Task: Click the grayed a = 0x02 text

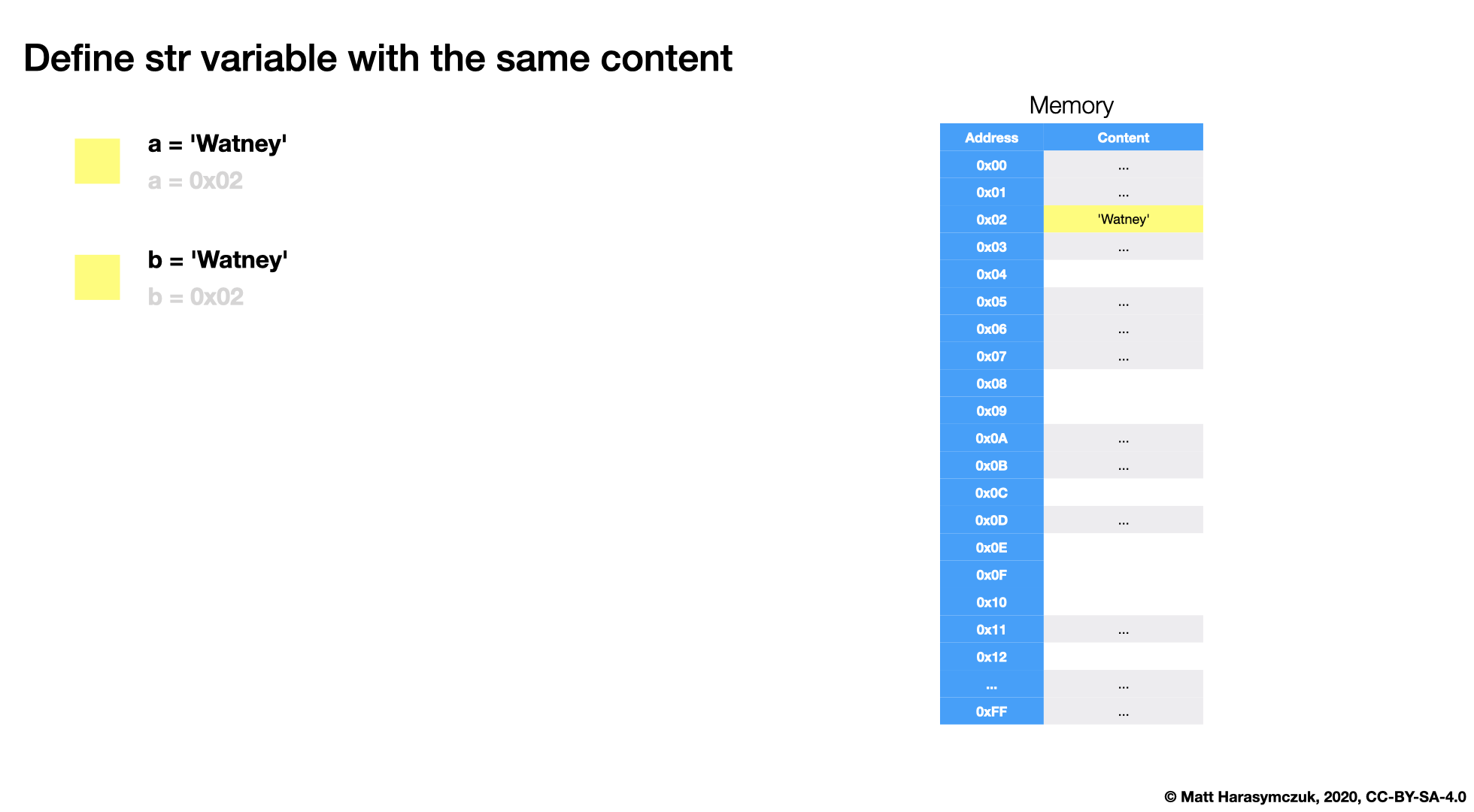Action: pos(196,181)
